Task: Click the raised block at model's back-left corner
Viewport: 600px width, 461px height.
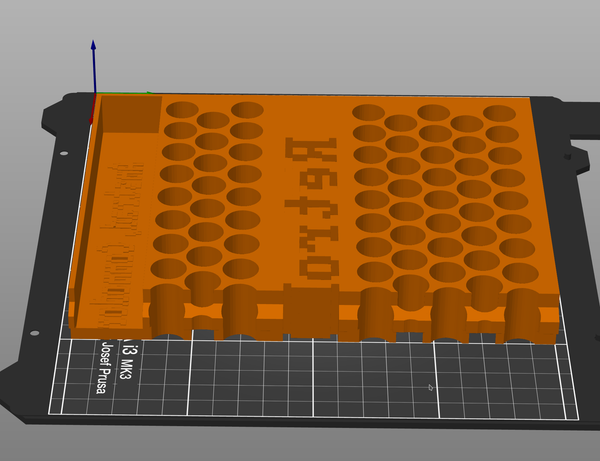Action: point(130,114)
